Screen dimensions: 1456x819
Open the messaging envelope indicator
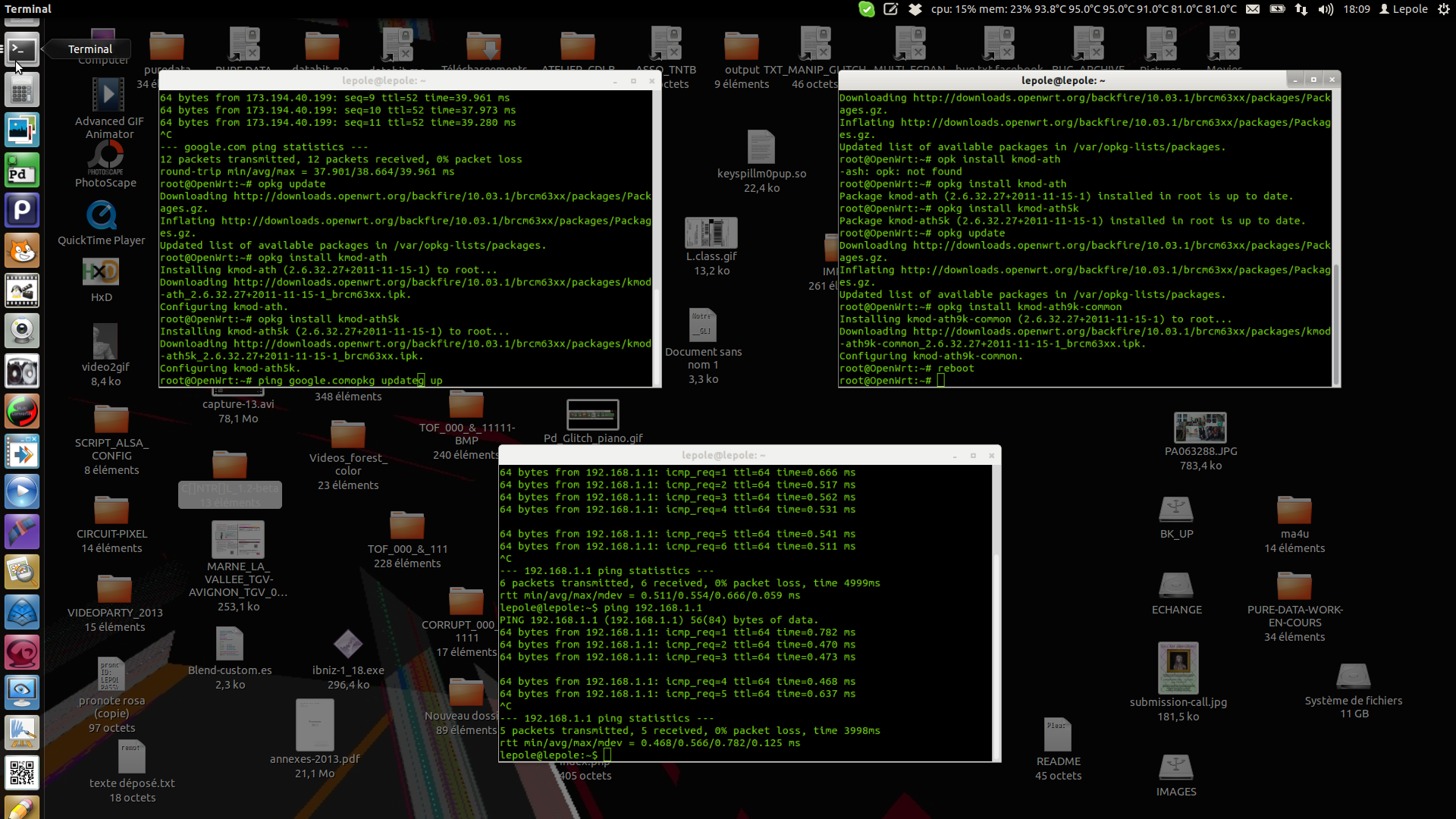1253,9
